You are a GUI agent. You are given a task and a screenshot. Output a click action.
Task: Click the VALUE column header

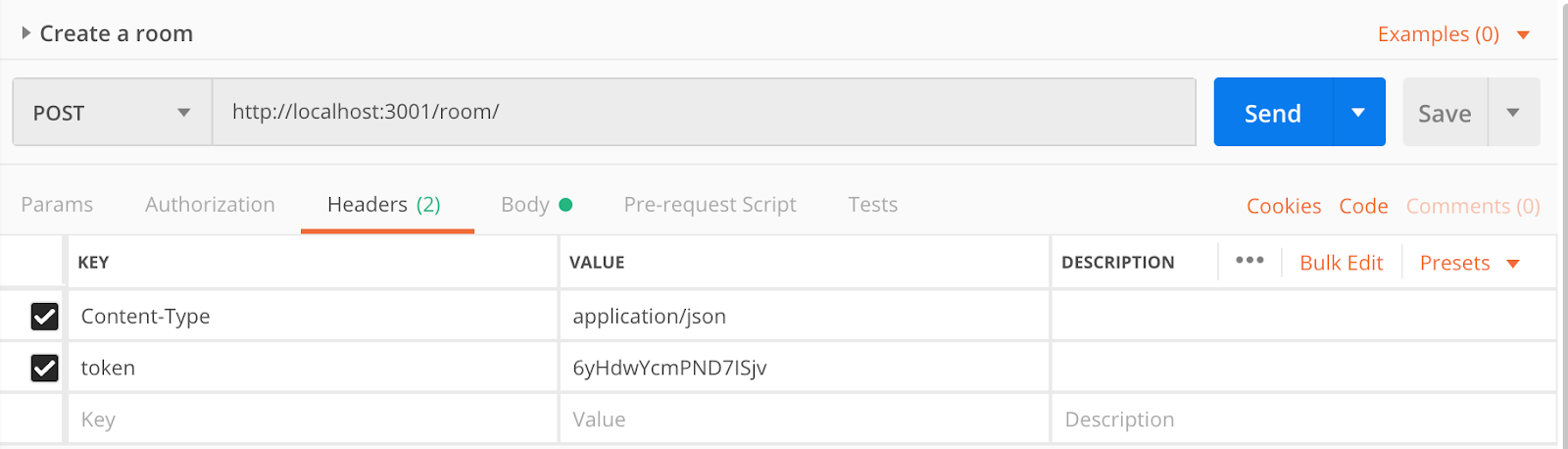(x=597, y=262)
